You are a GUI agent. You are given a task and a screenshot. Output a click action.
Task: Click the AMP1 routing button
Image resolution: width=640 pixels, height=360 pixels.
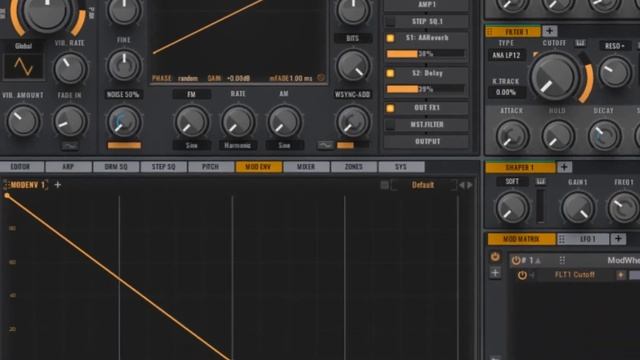point(427,4)
